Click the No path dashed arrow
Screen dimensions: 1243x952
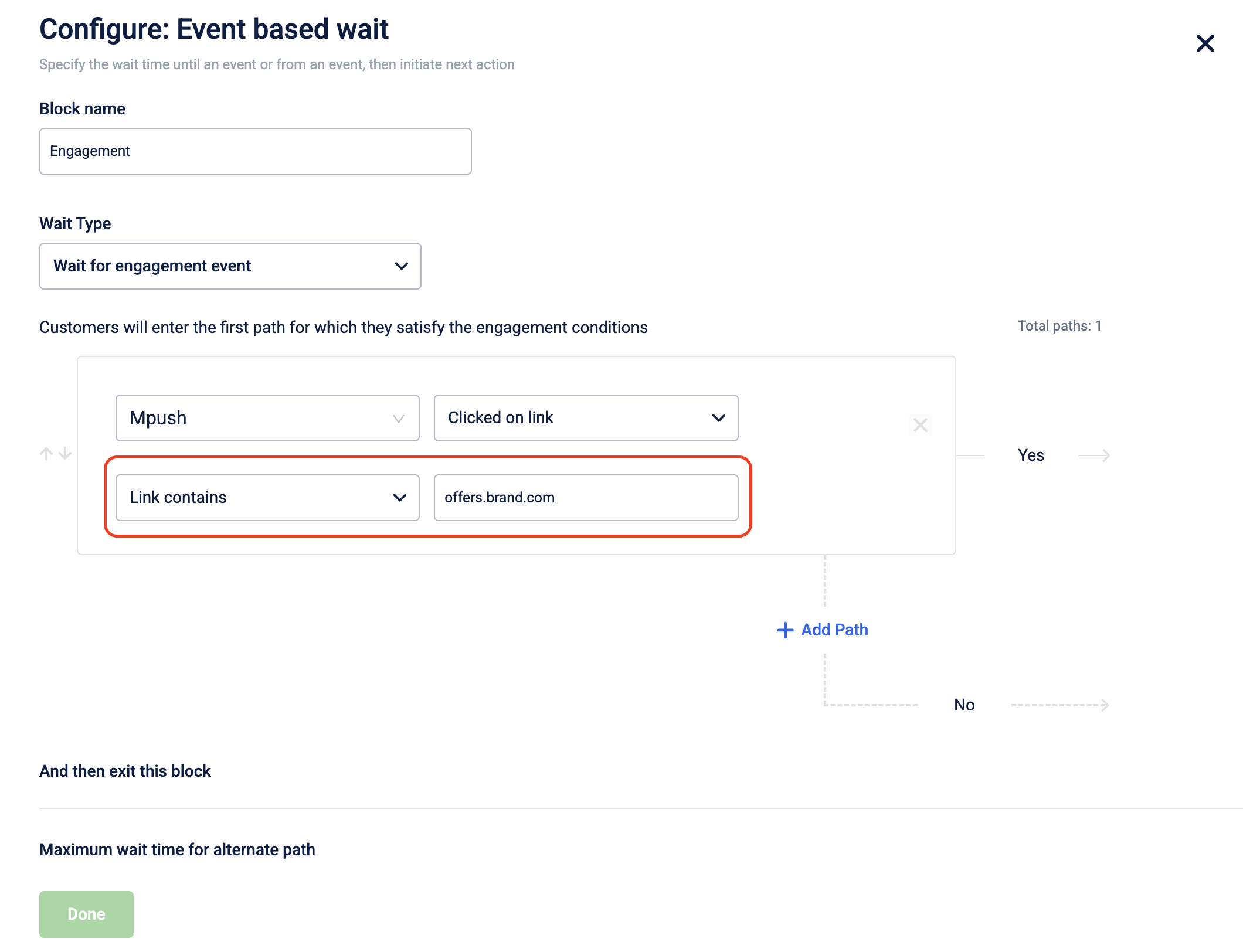point(1060,705)
